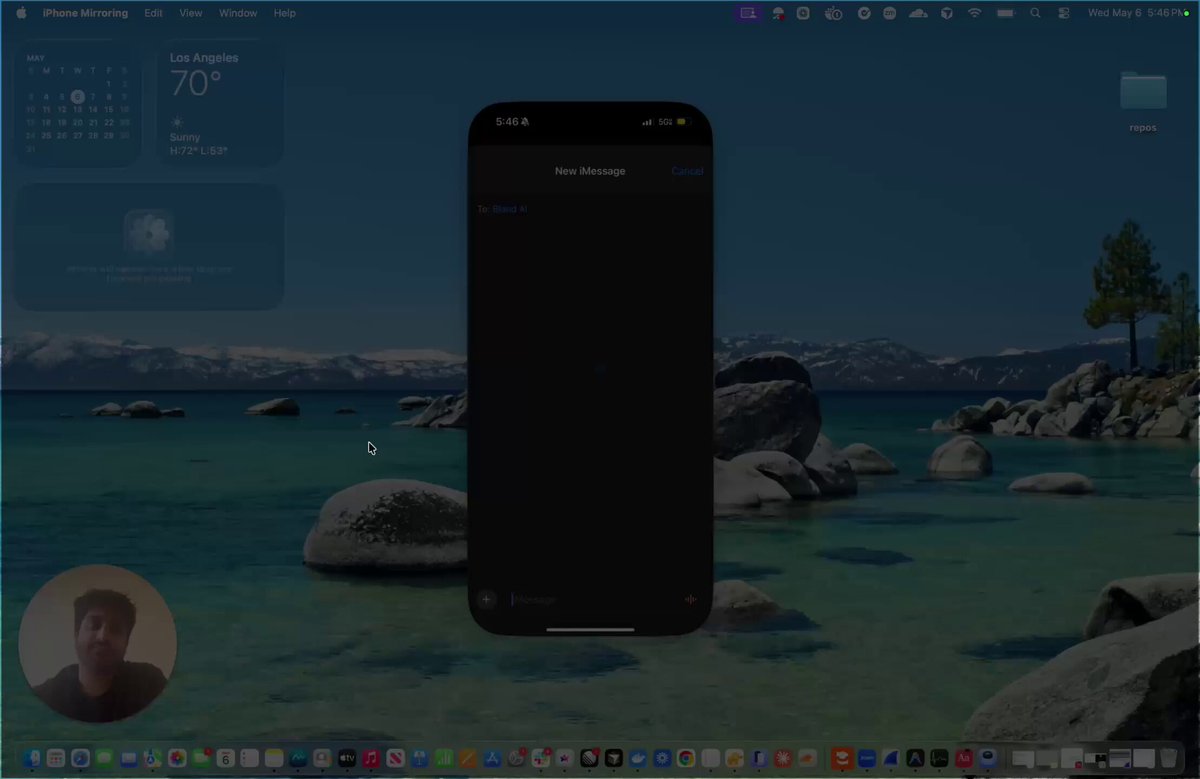Open Maps from the Dock
This screenshot has height=779, width=1200.
[x=152, y=758]
